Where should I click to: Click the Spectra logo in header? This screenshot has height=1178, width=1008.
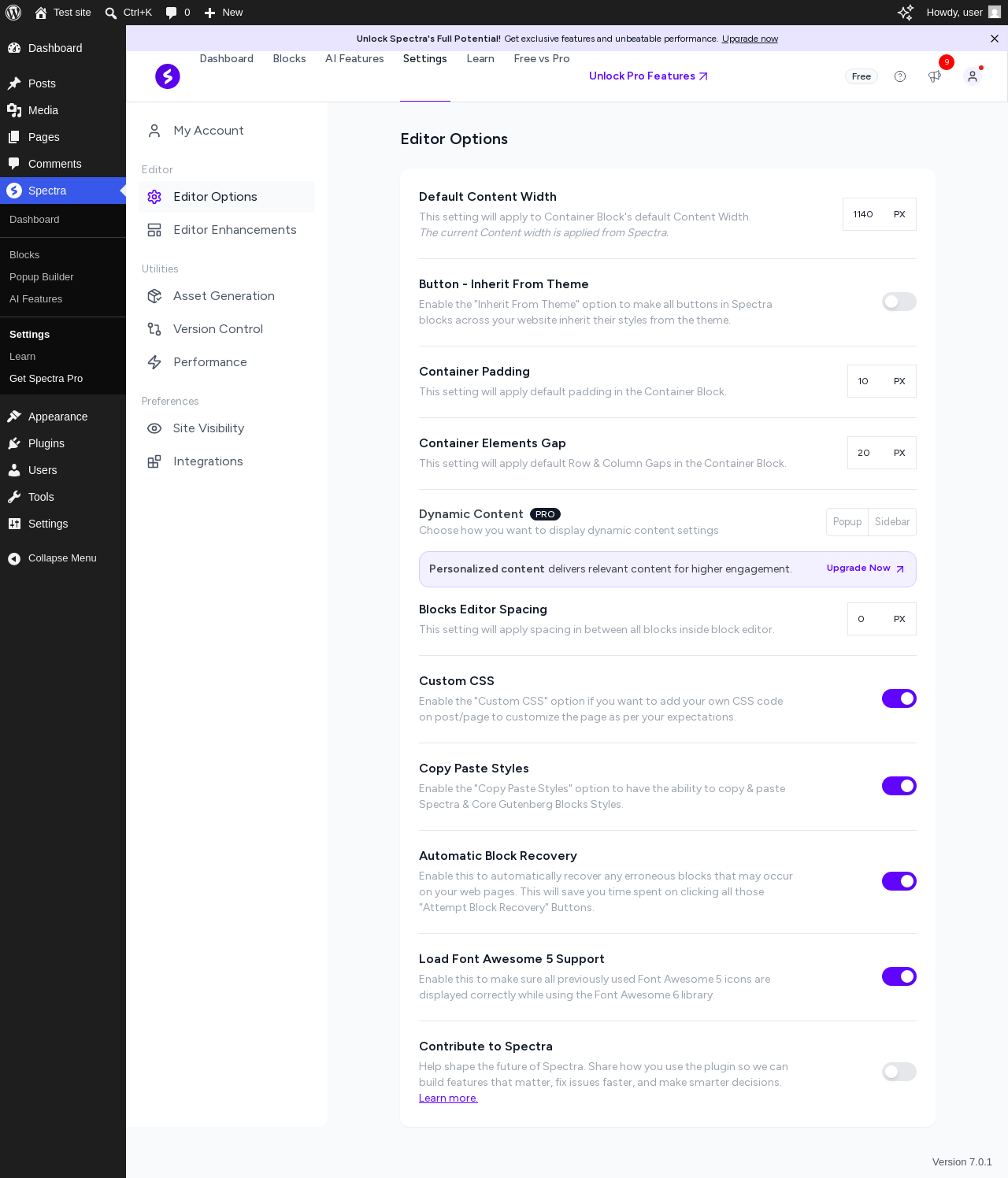168,76
